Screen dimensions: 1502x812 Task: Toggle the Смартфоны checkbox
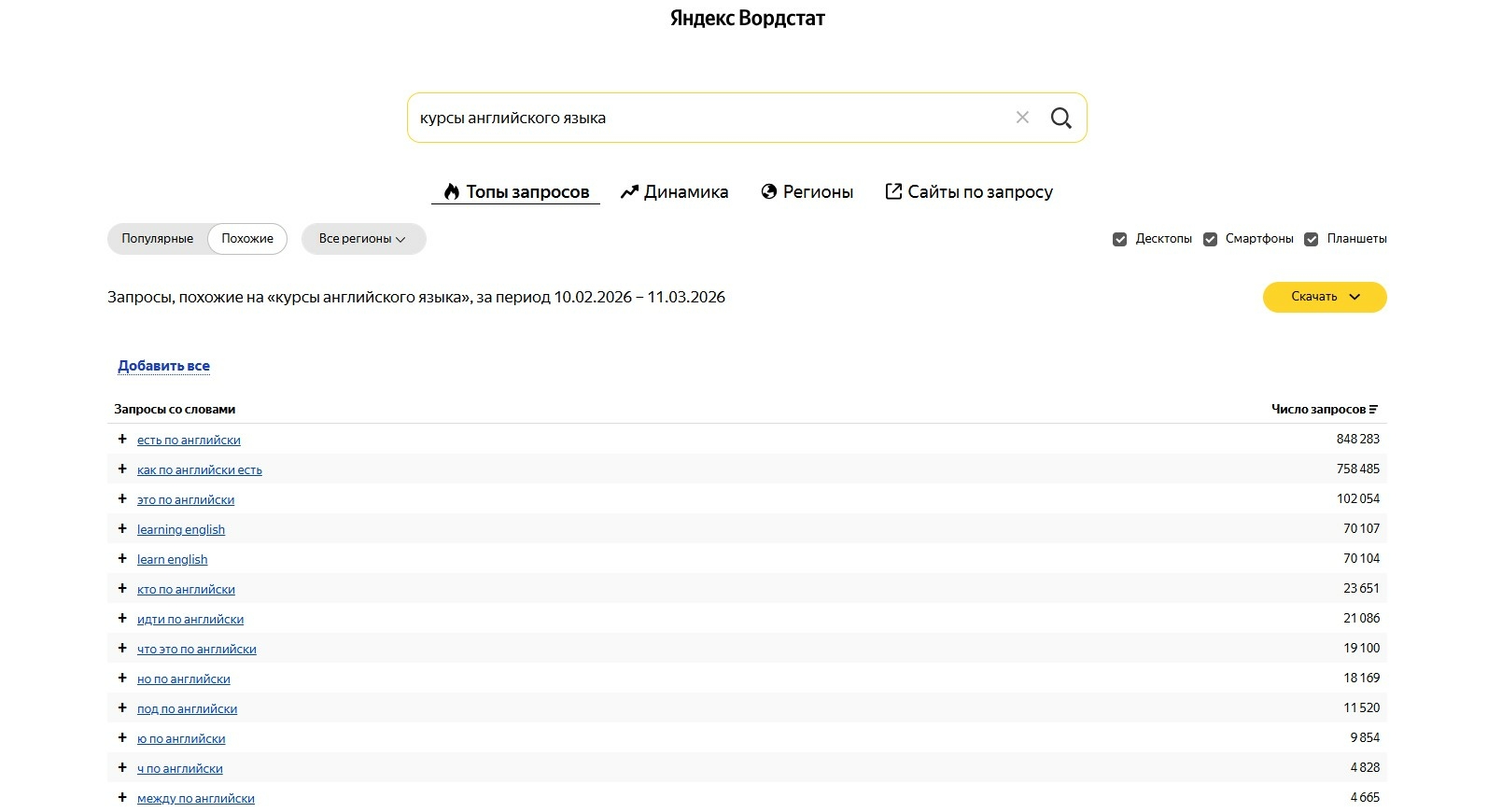[x=1210, y=240]
